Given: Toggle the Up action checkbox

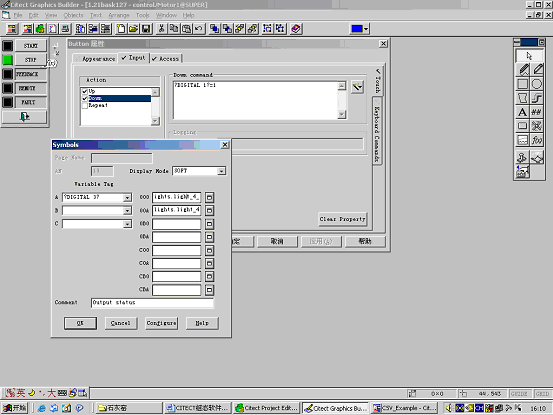Looking at the screenshot, I should tap(85, 91).
